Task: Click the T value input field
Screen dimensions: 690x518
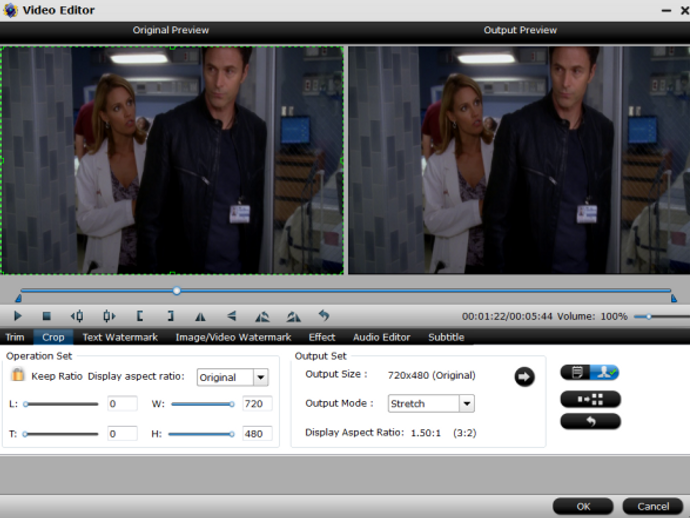Action: point(122,434)
